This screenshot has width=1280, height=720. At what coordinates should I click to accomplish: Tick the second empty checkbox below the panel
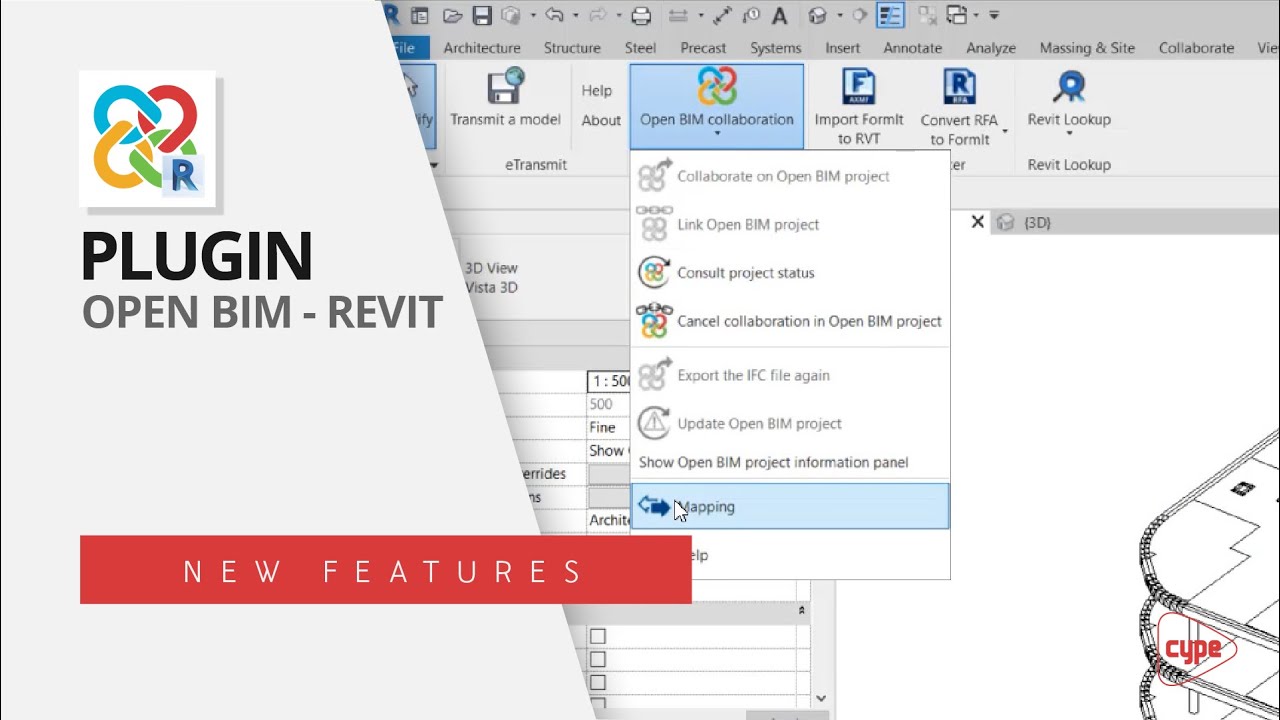click(597, 659)
